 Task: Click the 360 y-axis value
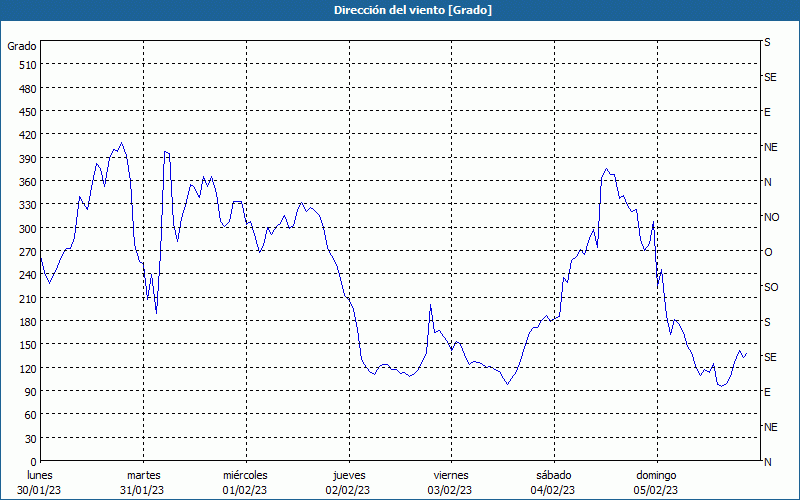[x=28, y=182]
